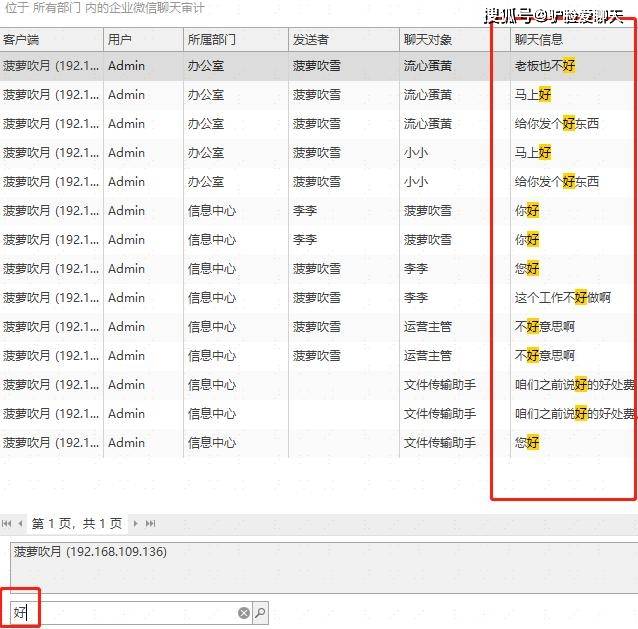Select 给你发个好东西 sent to 小小

[557, 181]
